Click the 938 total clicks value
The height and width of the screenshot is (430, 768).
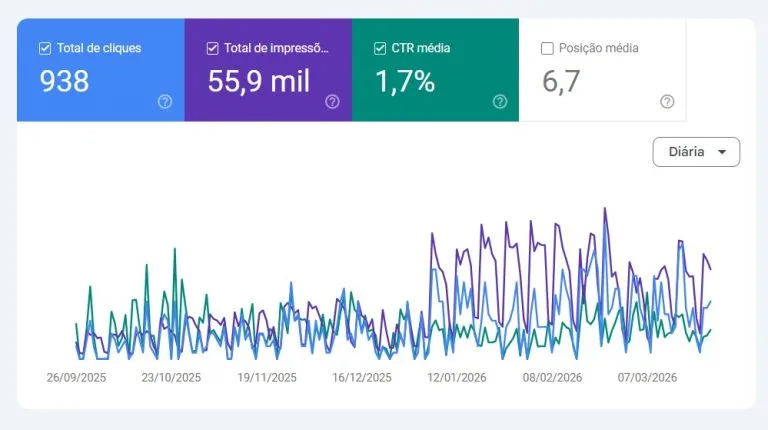(x=64, y=82)
